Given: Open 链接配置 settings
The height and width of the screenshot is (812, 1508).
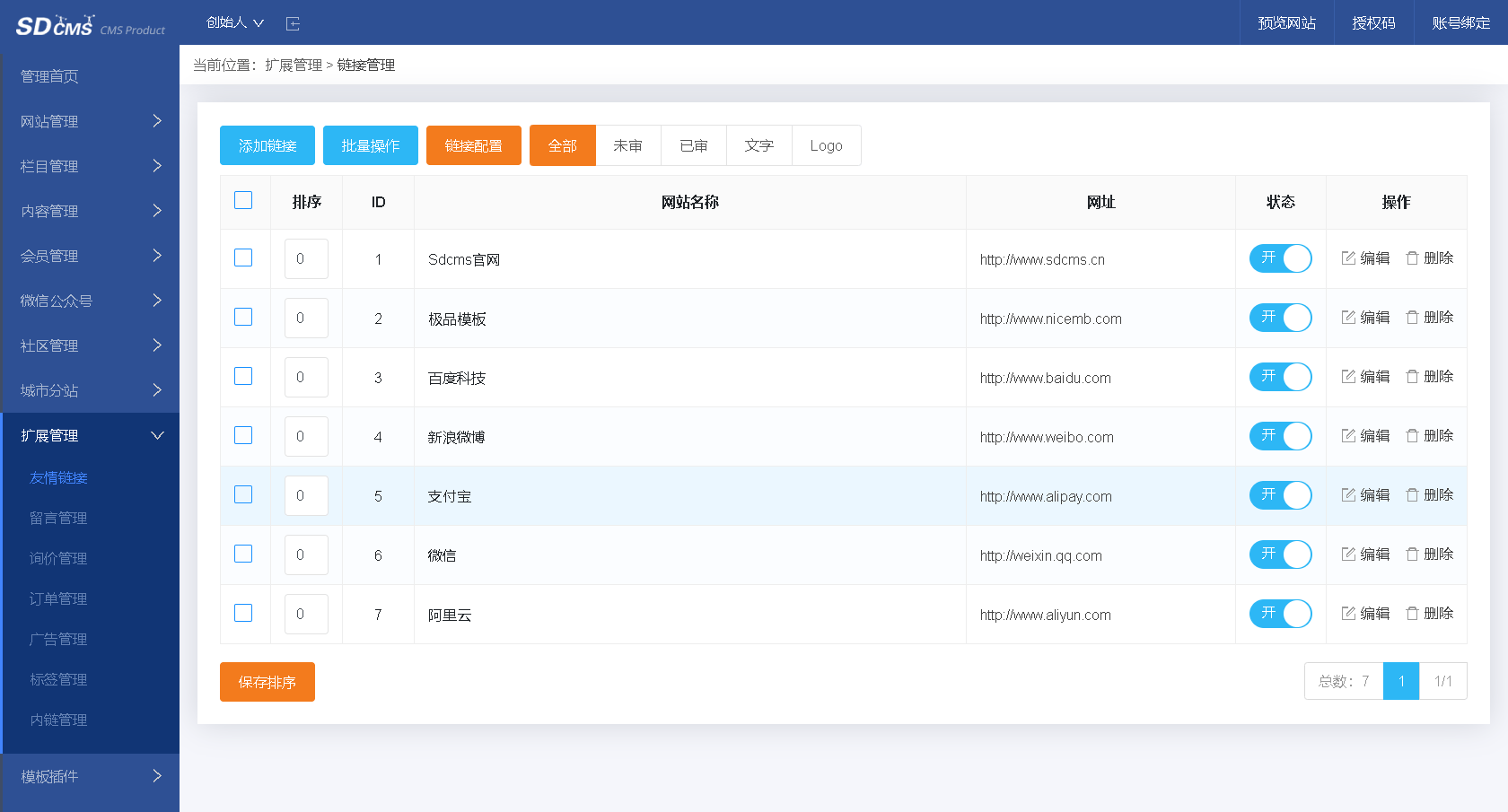Looking at the screenshot, I should (473, 144).
